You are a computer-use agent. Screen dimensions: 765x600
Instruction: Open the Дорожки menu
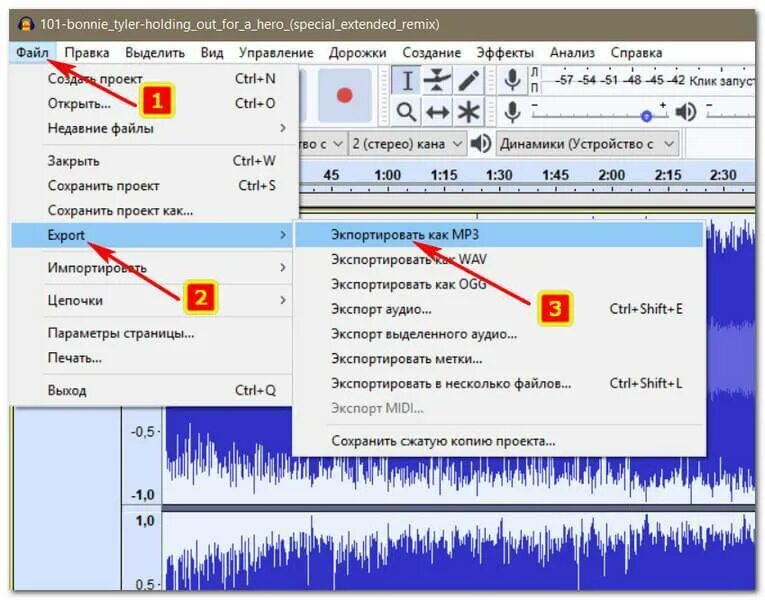click(x=358, y=52)
